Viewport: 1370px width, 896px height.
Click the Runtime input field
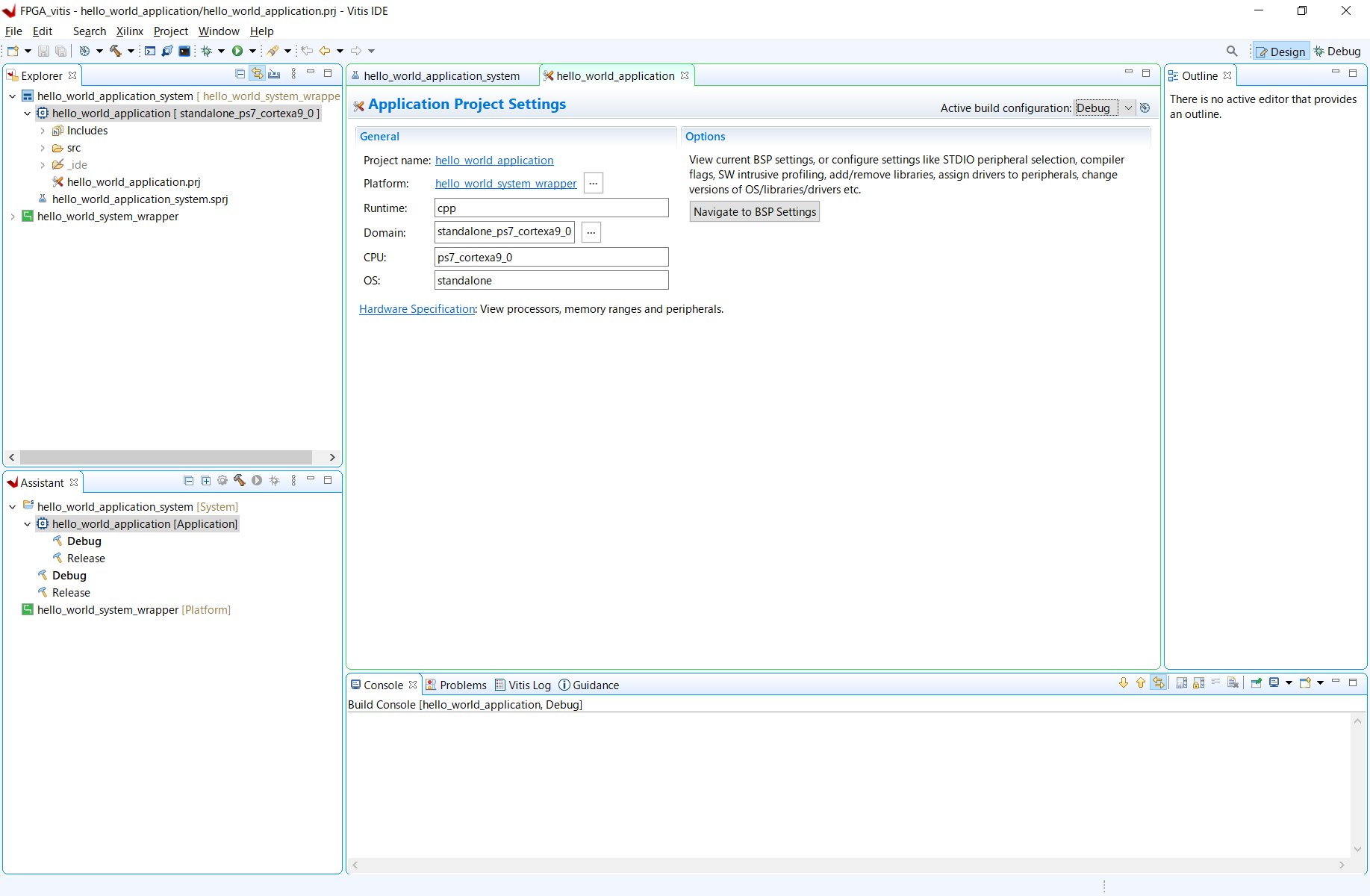click(551, 208)
